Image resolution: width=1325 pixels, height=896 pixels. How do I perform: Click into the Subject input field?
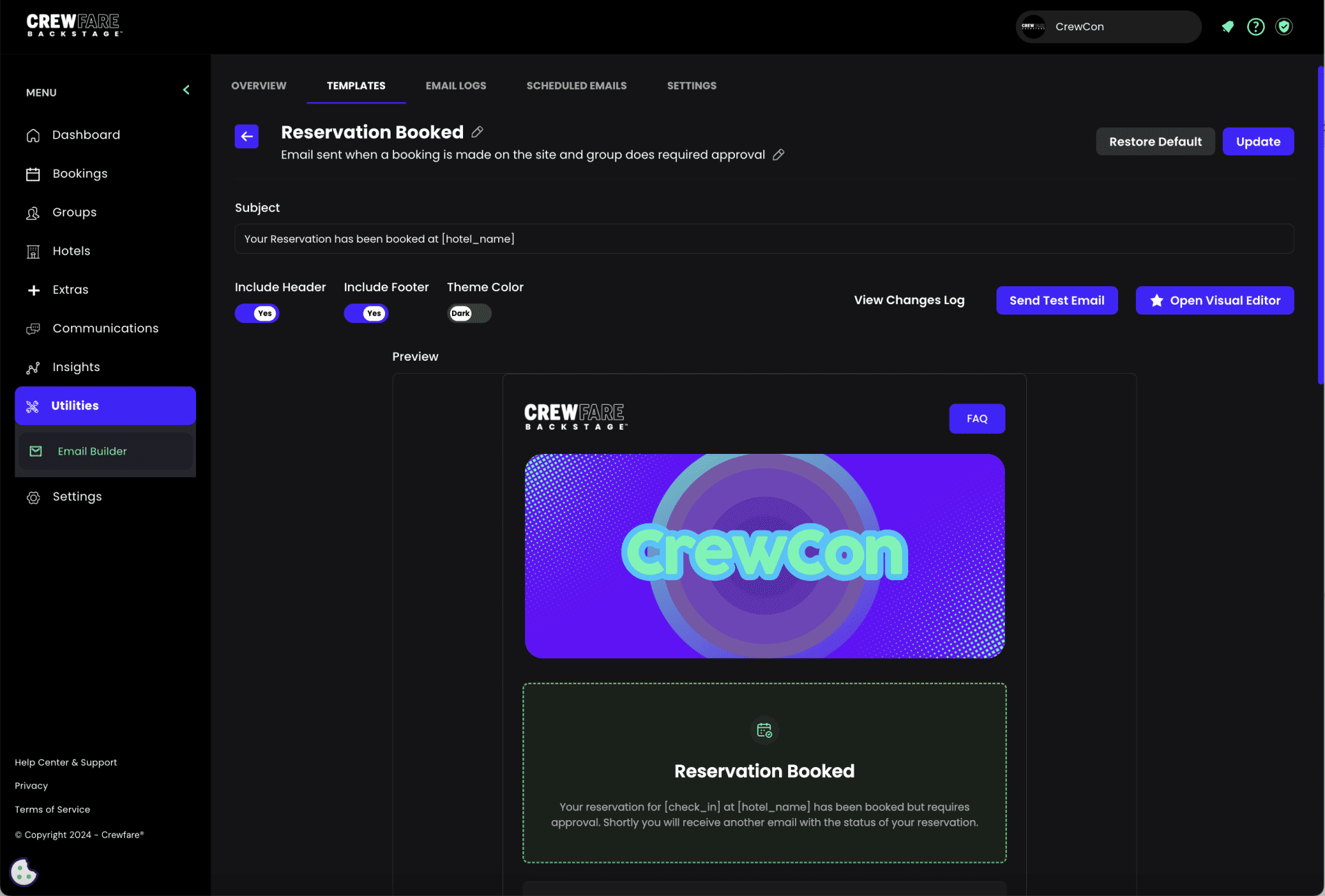(764, 239)
